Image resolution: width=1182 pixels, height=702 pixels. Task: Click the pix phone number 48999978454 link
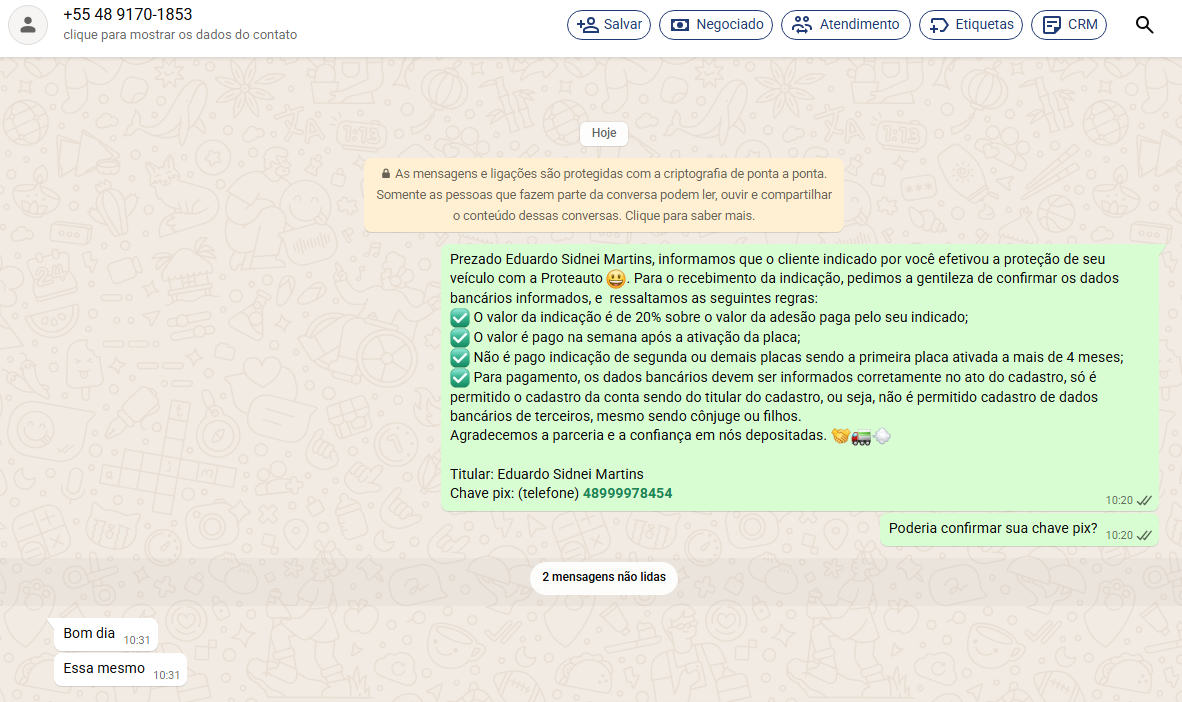pos(627,493)
